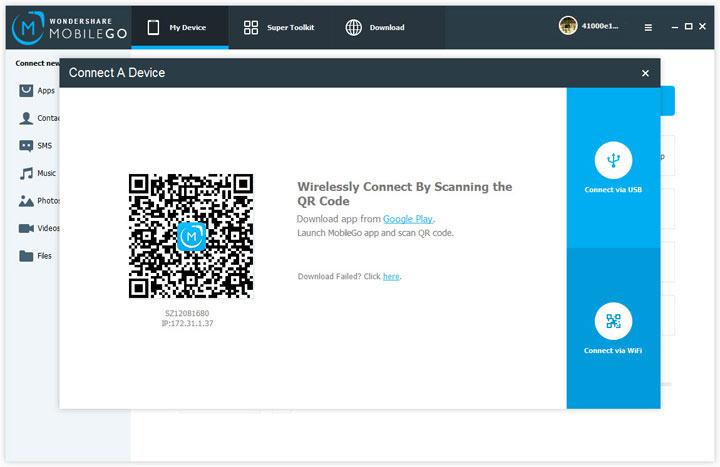
Task: Click the USB symbol circle icon
Action: 613,160
